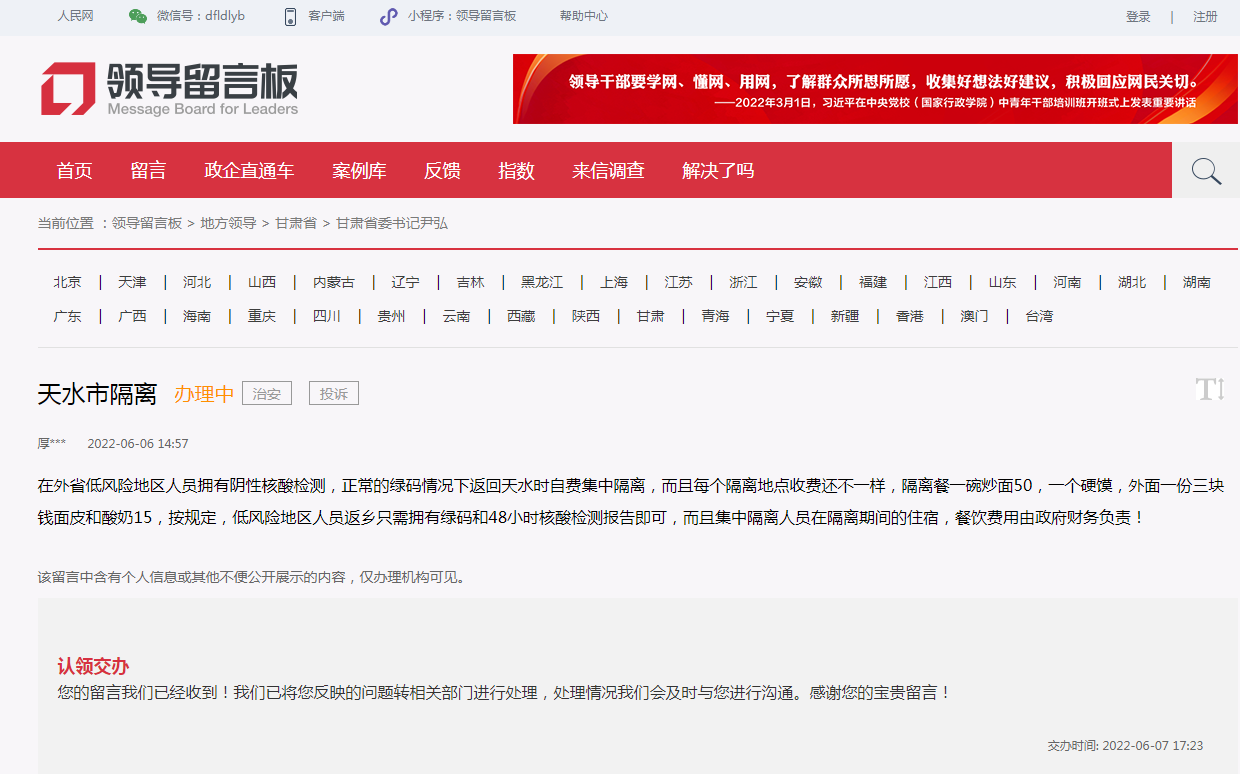This screenshot has width=1240, height=774.
Task: Click the 注册 register link
Action: tap(1205, 16)
